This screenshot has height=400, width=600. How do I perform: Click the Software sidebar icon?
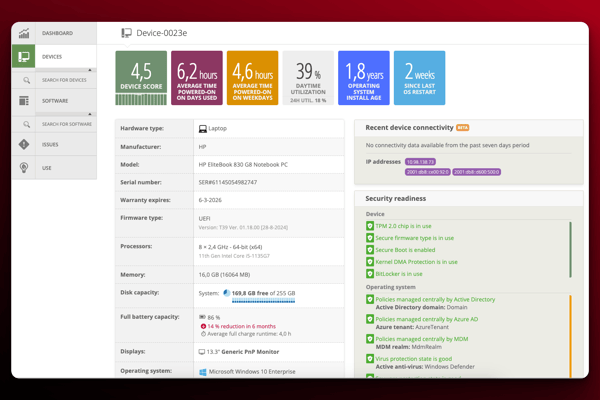[x=24, y=101]
